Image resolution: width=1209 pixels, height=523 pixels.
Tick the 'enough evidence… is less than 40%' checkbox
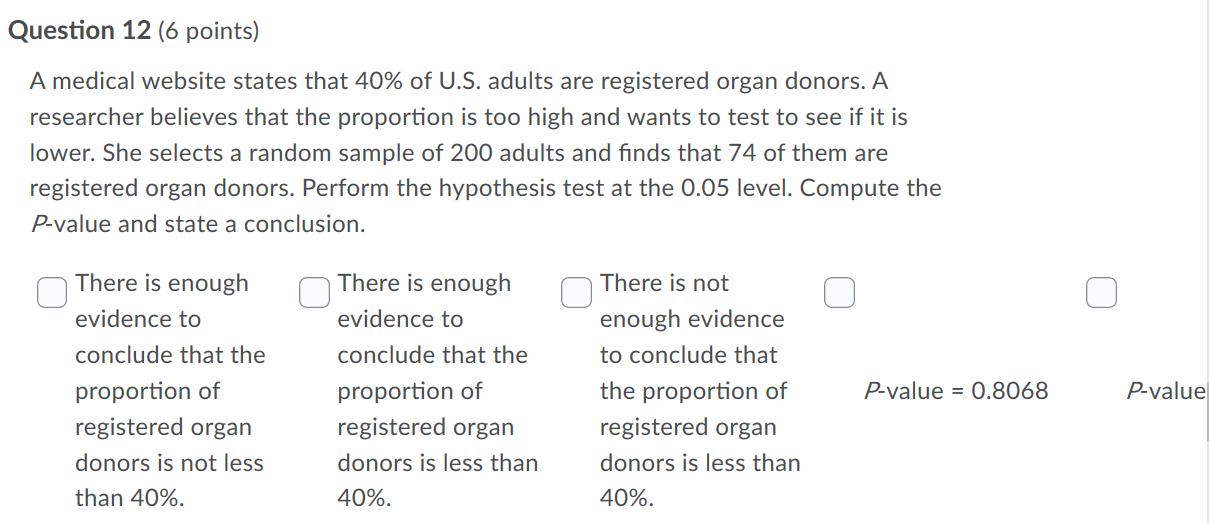(x=315, y=292)
